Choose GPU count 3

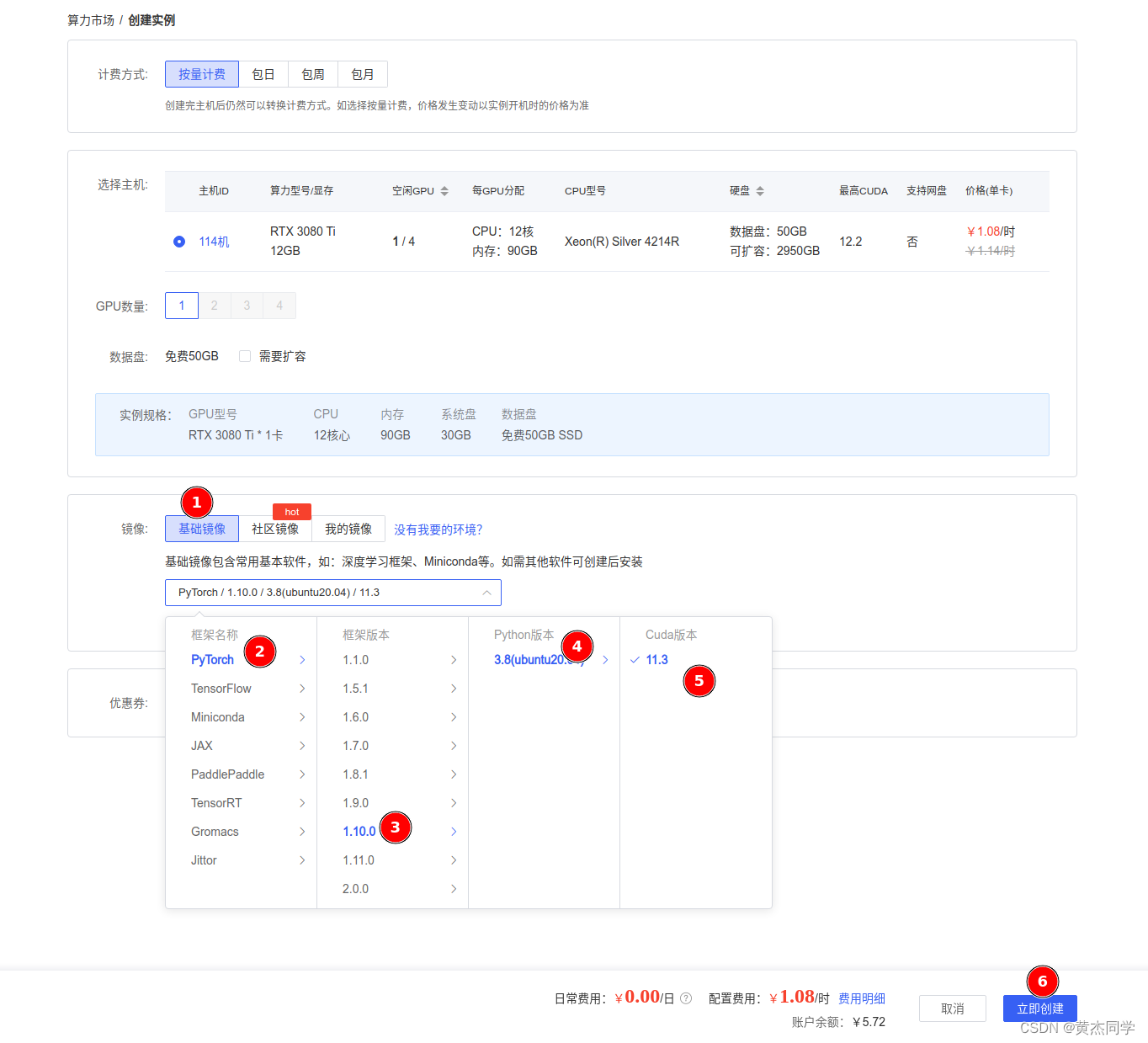coord(247,306)
